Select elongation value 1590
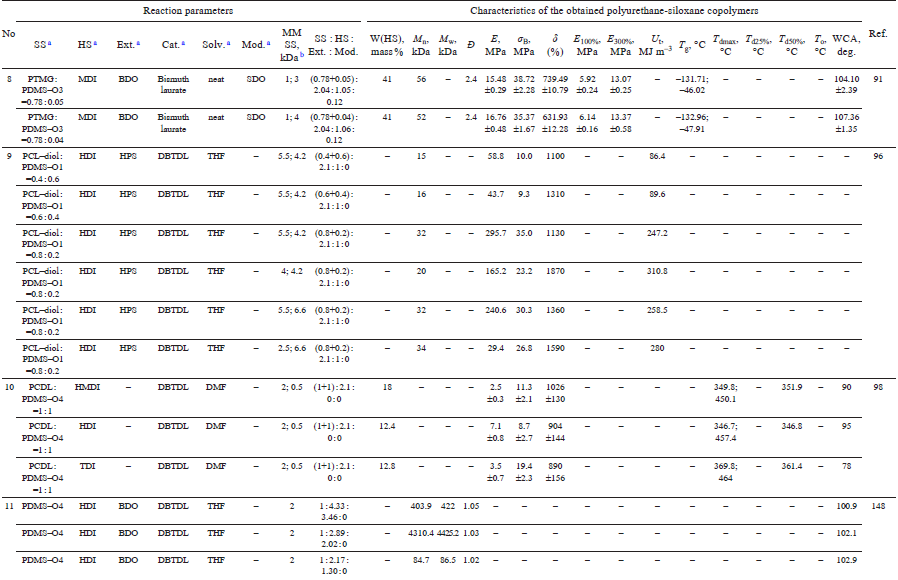The width and height of the screenshot is (898, 580). point(555,348)
